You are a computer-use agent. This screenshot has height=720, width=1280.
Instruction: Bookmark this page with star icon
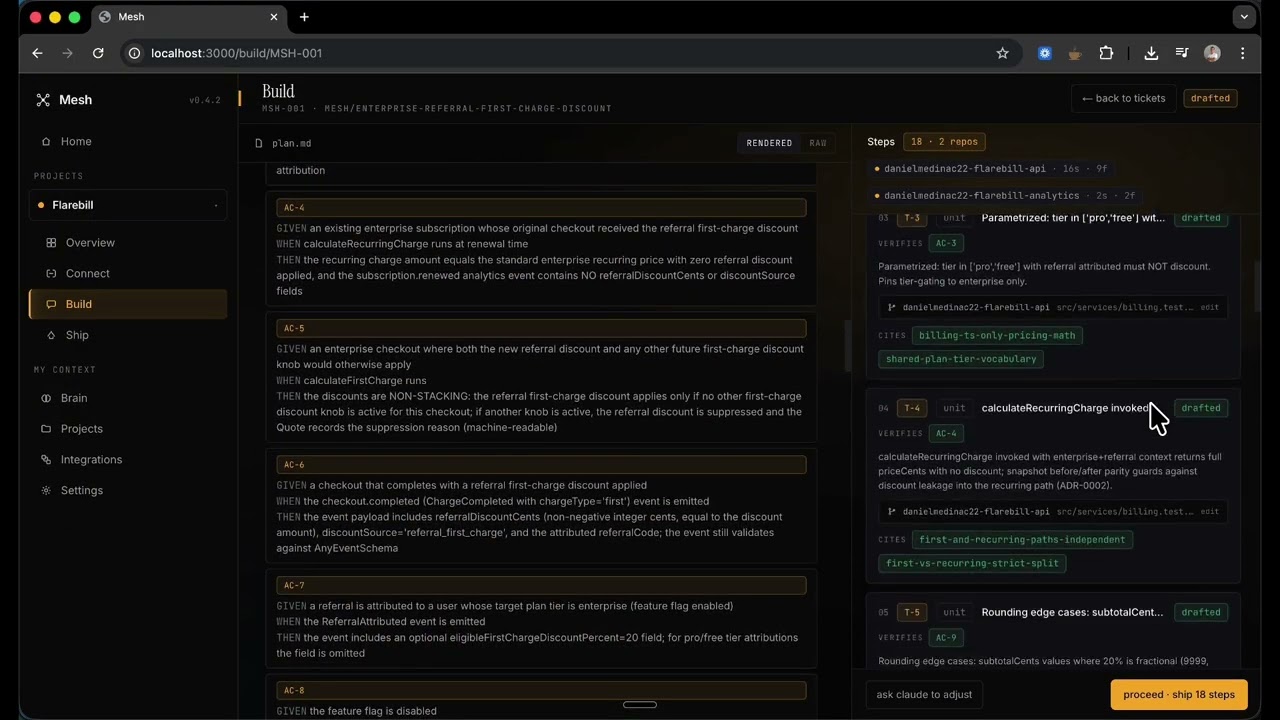[1002, 53]
